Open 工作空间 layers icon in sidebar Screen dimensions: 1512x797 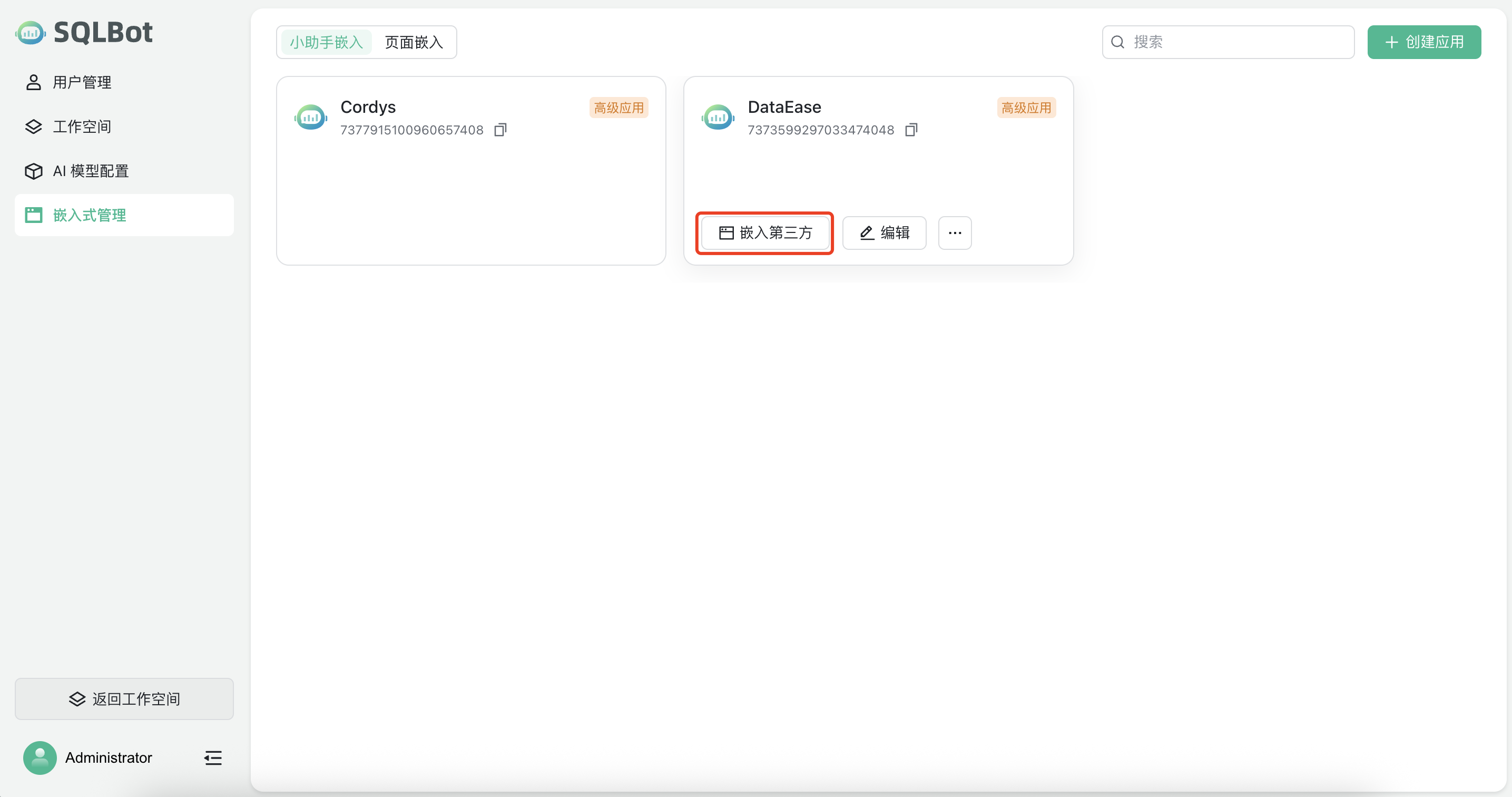click(34, 127)
